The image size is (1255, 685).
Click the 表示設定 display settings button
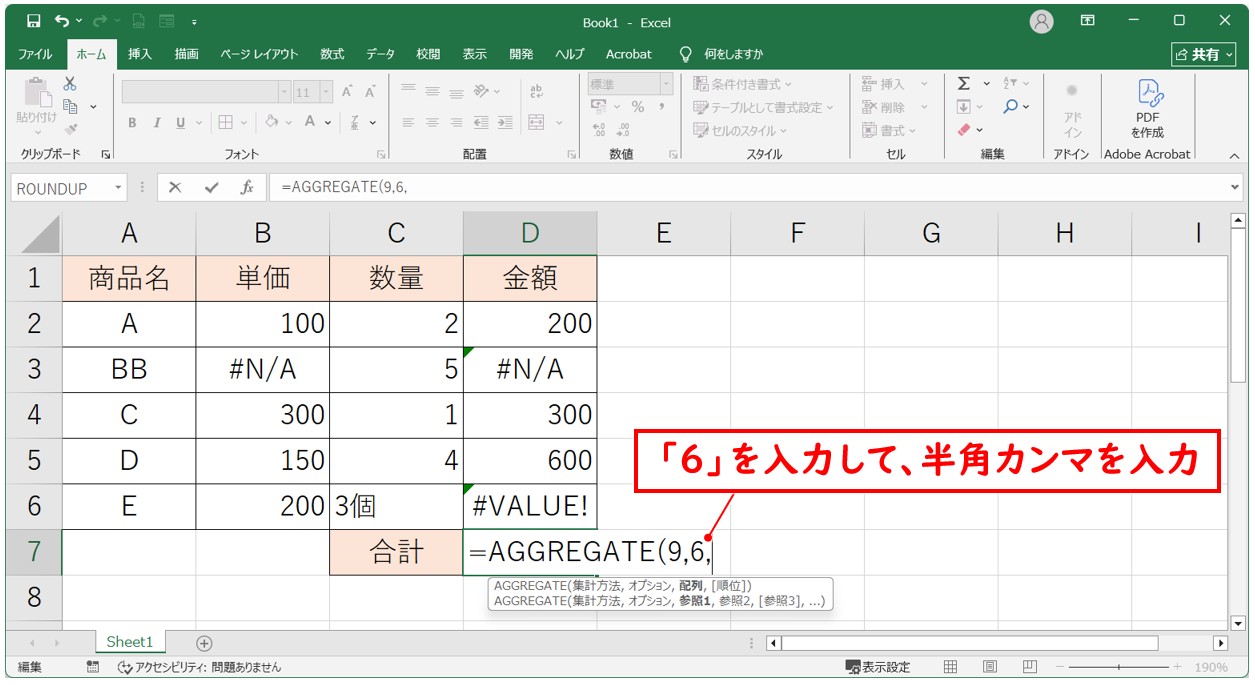pos(878,667)
